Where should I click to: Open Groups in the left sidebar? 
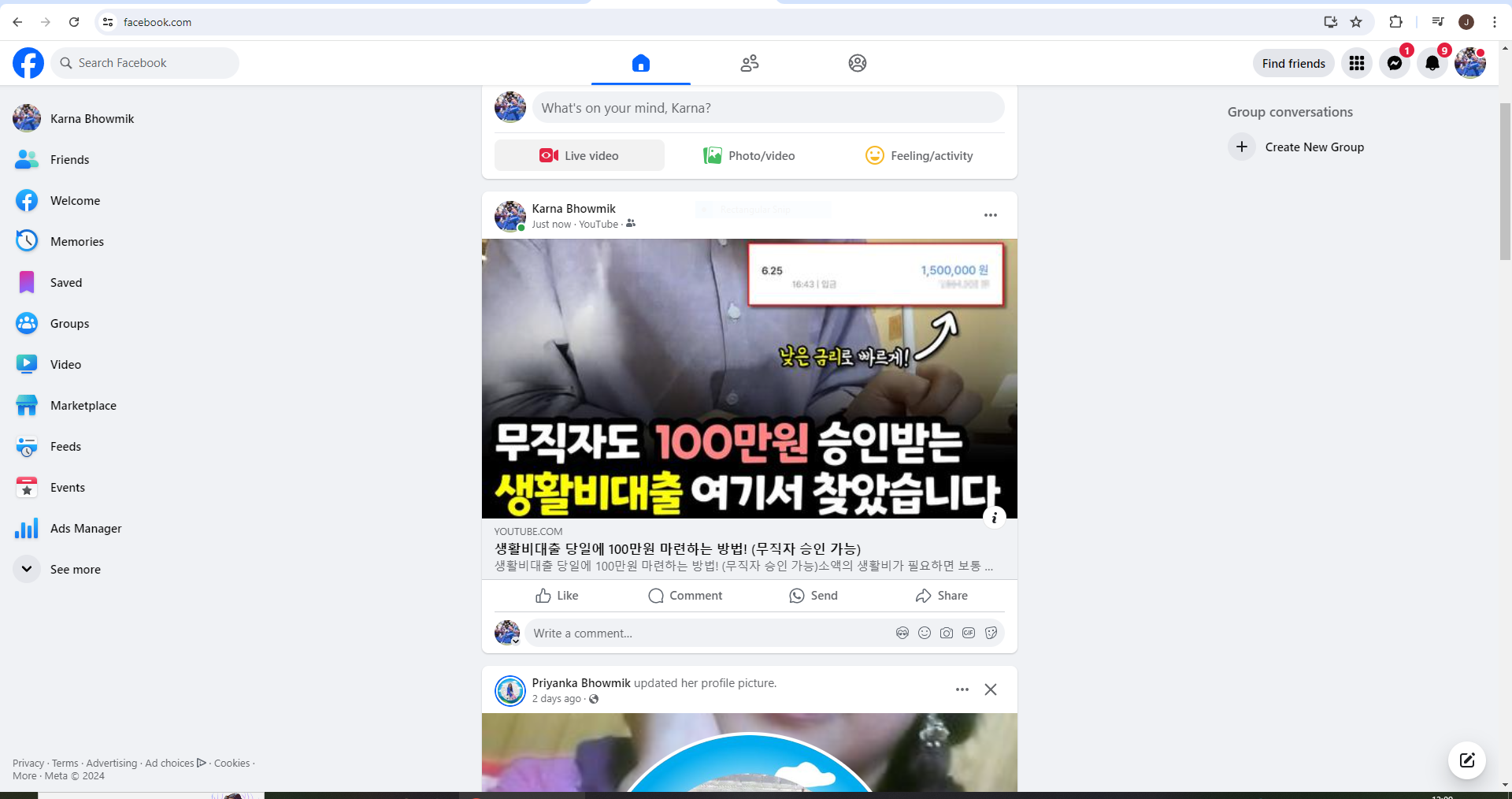pos(69,323)
